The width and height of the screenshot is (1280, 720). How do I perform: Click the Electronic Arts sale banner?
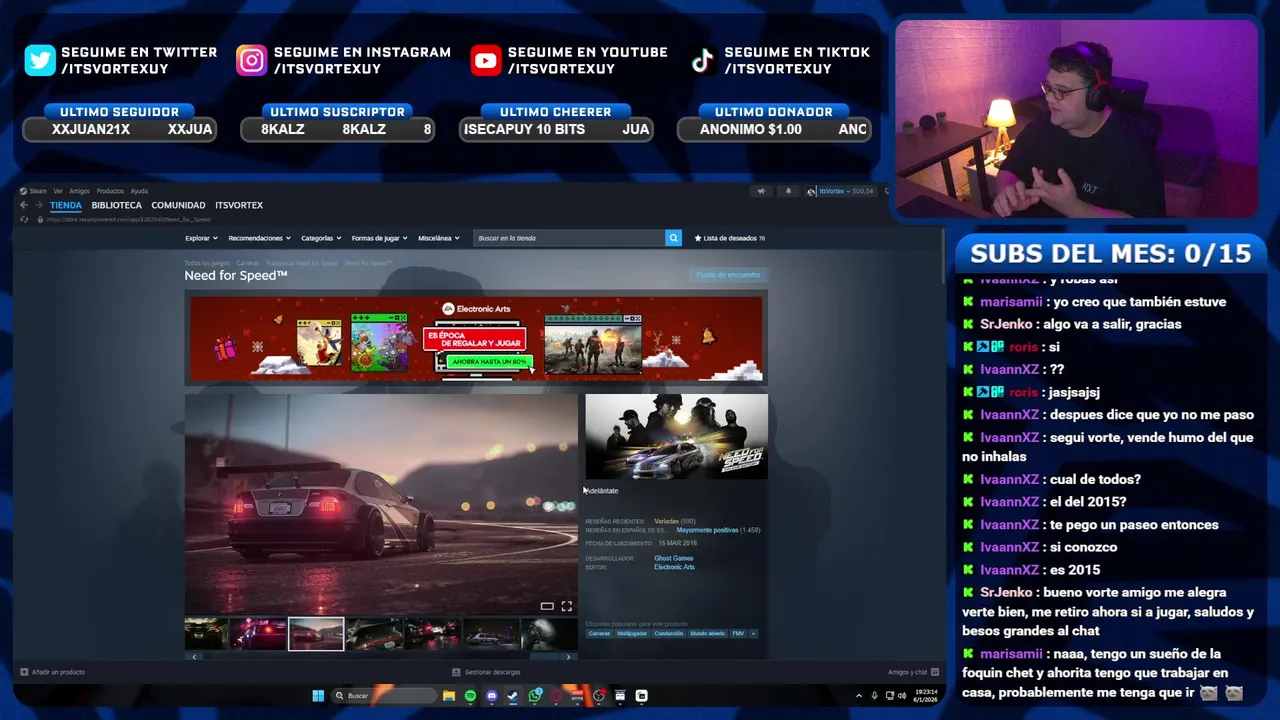point(476,338)
